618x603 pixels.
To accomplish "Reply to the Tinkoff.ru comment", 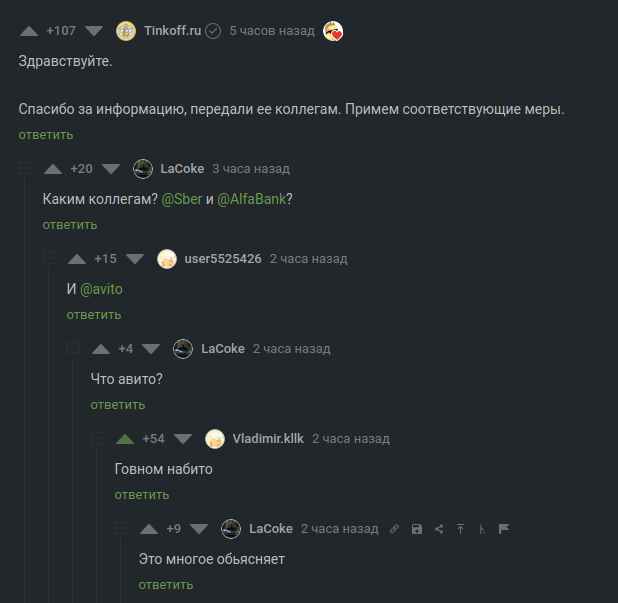I will pyautogui.click(x=45, y=135).
